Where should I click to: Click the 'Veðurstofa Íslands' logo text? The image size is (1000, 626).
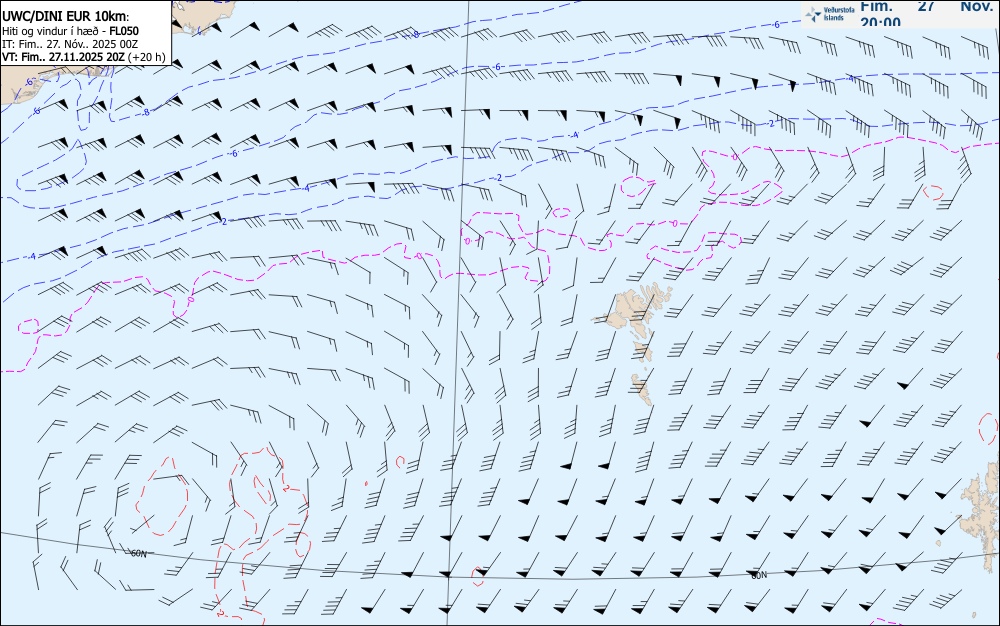click(x=839, y=14)
